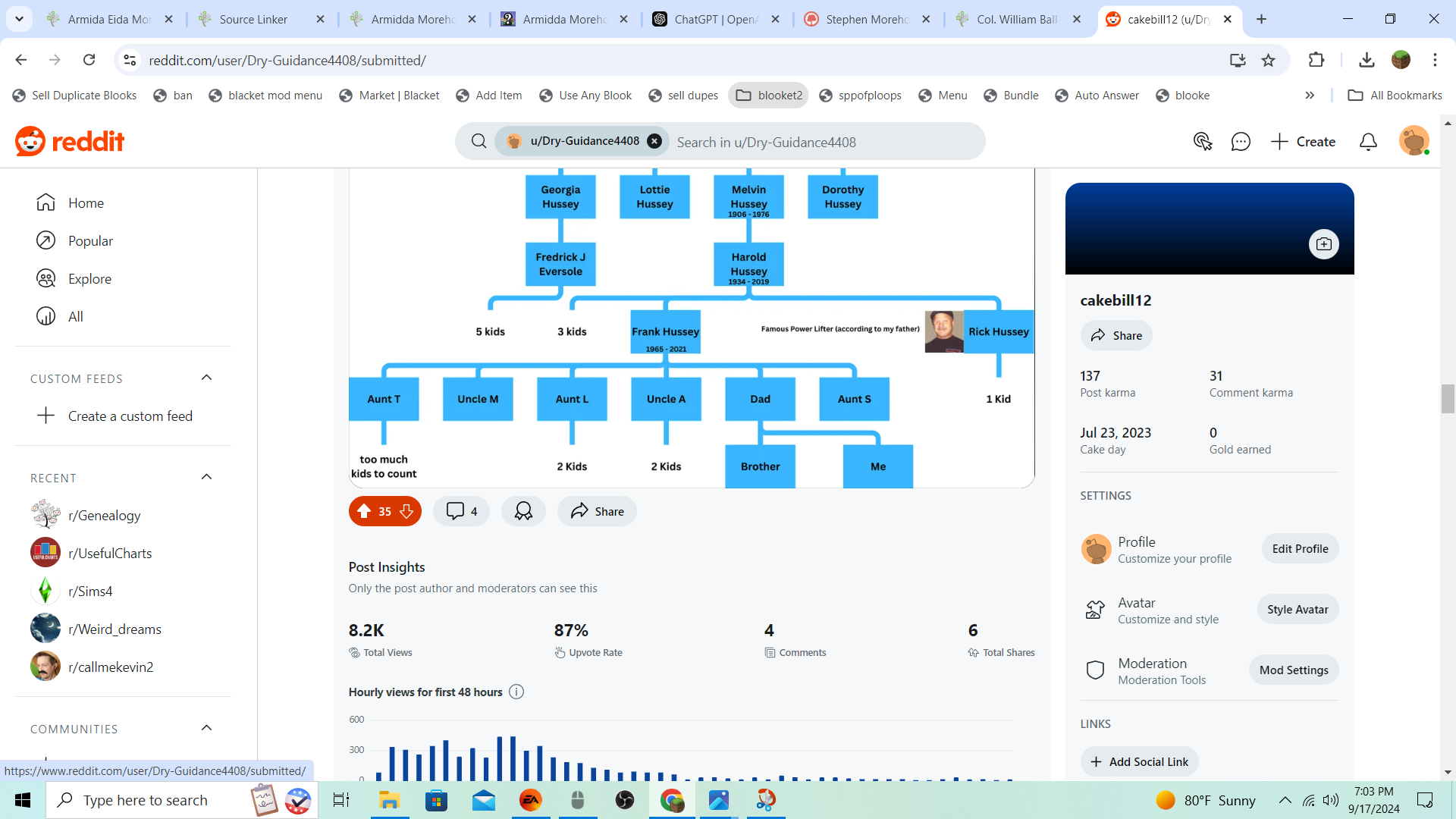Collapse the Recent section

coord(206,477)
